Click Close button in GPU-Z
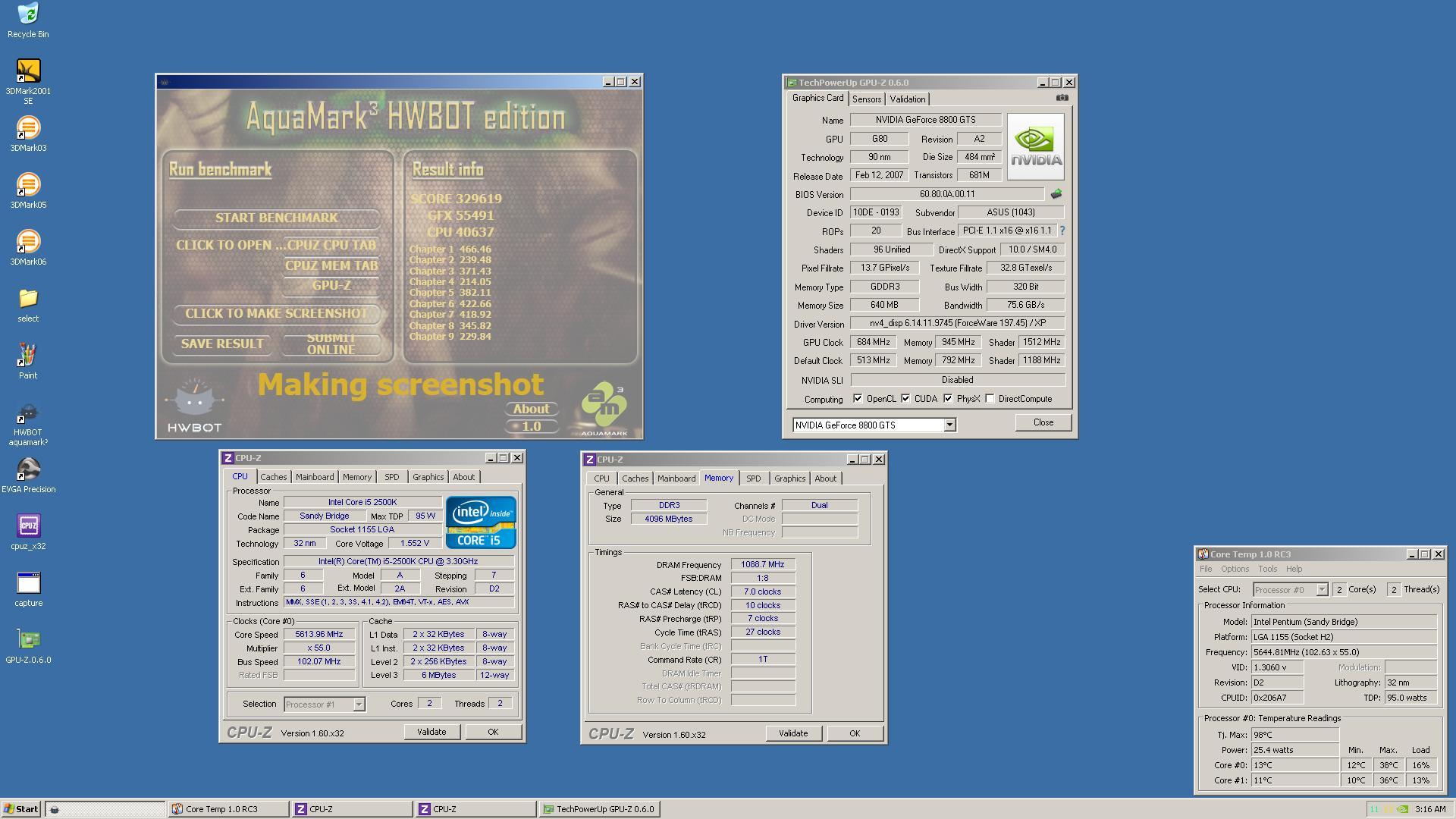 1043,422
